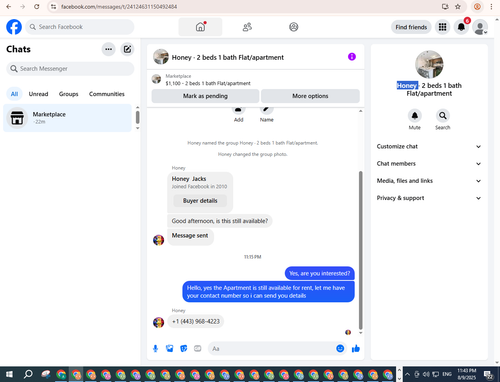Switch to the Unread chats tab

tap(38, 94)
